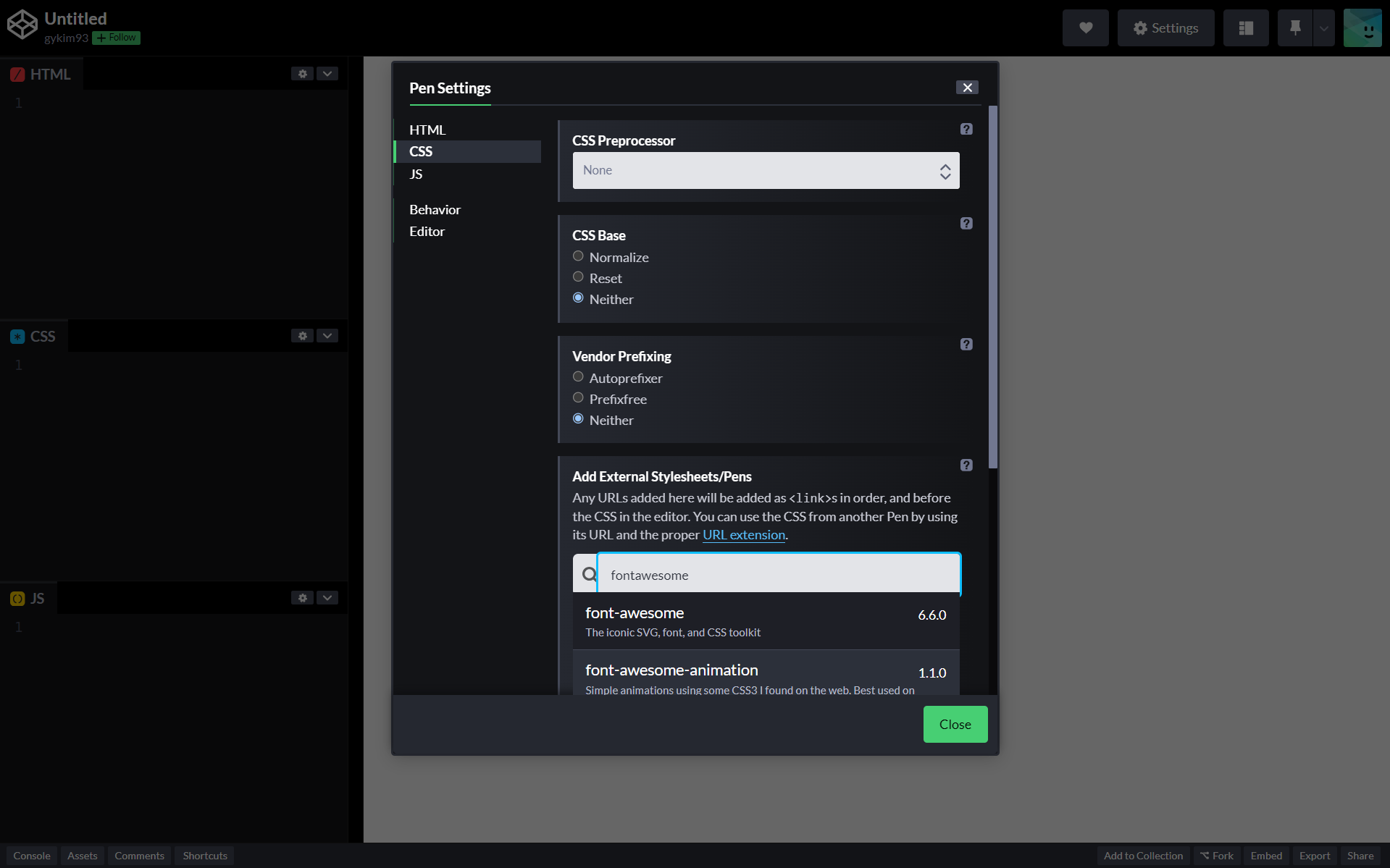Select Autoprefixer vendor prefixing
The width and height of the screenshot is (1390, 868).
578,377
